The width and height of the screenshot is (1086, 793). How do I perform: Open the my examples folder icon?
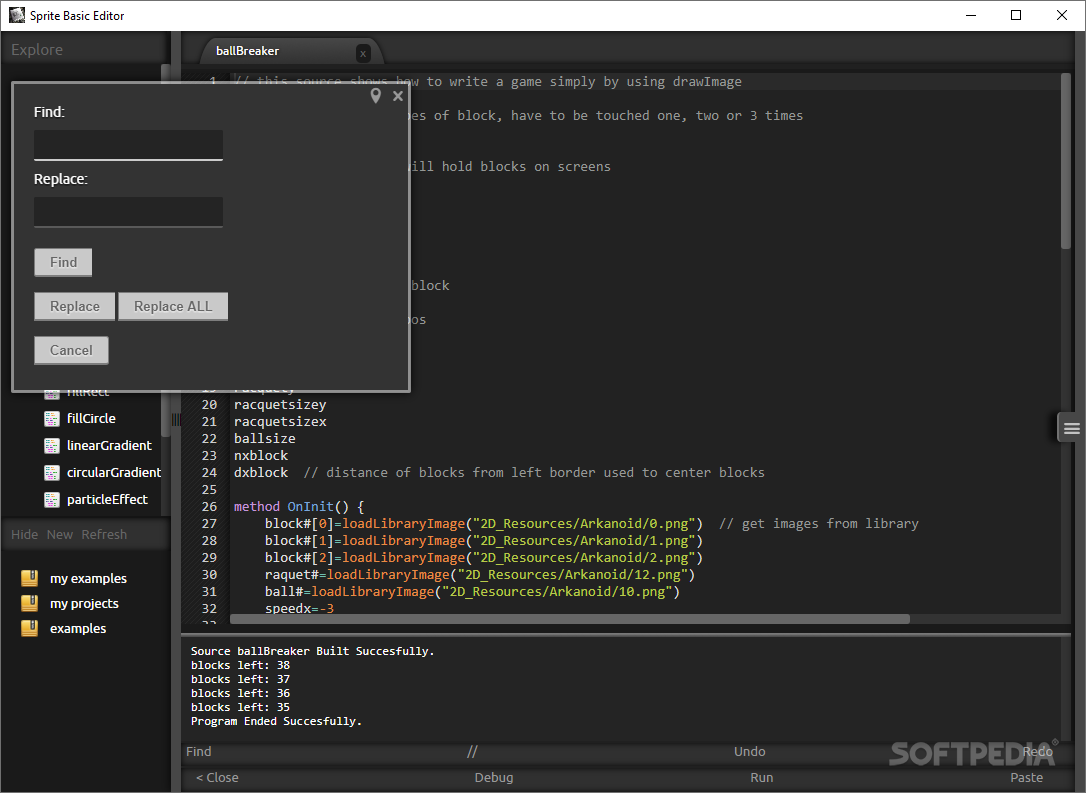tap(30, 578)
